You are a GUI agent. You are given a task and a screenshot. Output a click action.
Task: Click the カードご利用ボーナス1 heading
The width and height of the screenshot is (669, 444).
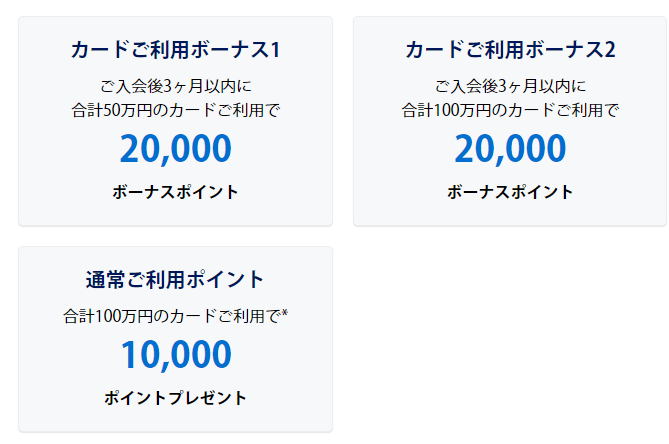tap(175, 50)
